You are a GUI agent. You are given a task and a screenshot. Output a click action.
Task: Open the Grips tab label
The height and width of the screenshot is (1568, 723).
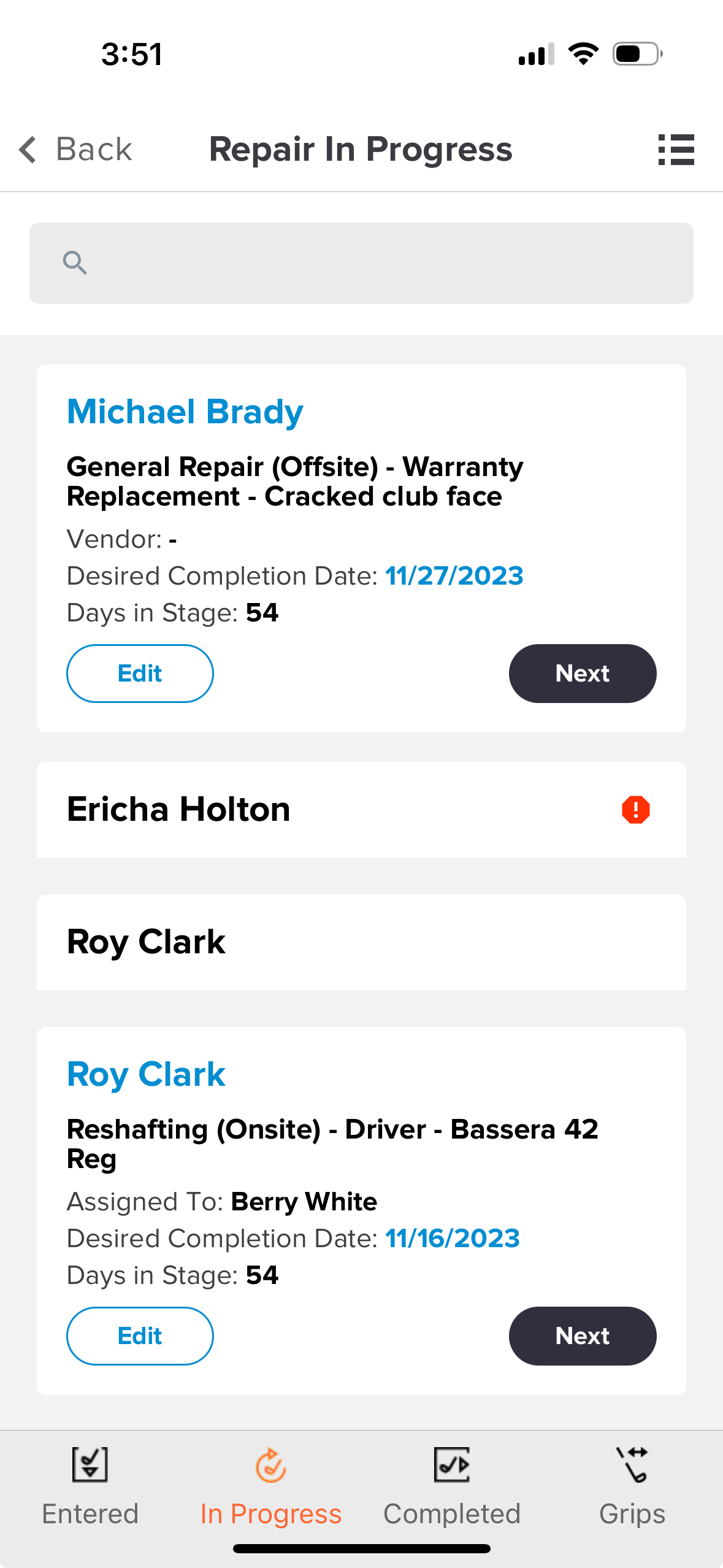click(632, 1514)
